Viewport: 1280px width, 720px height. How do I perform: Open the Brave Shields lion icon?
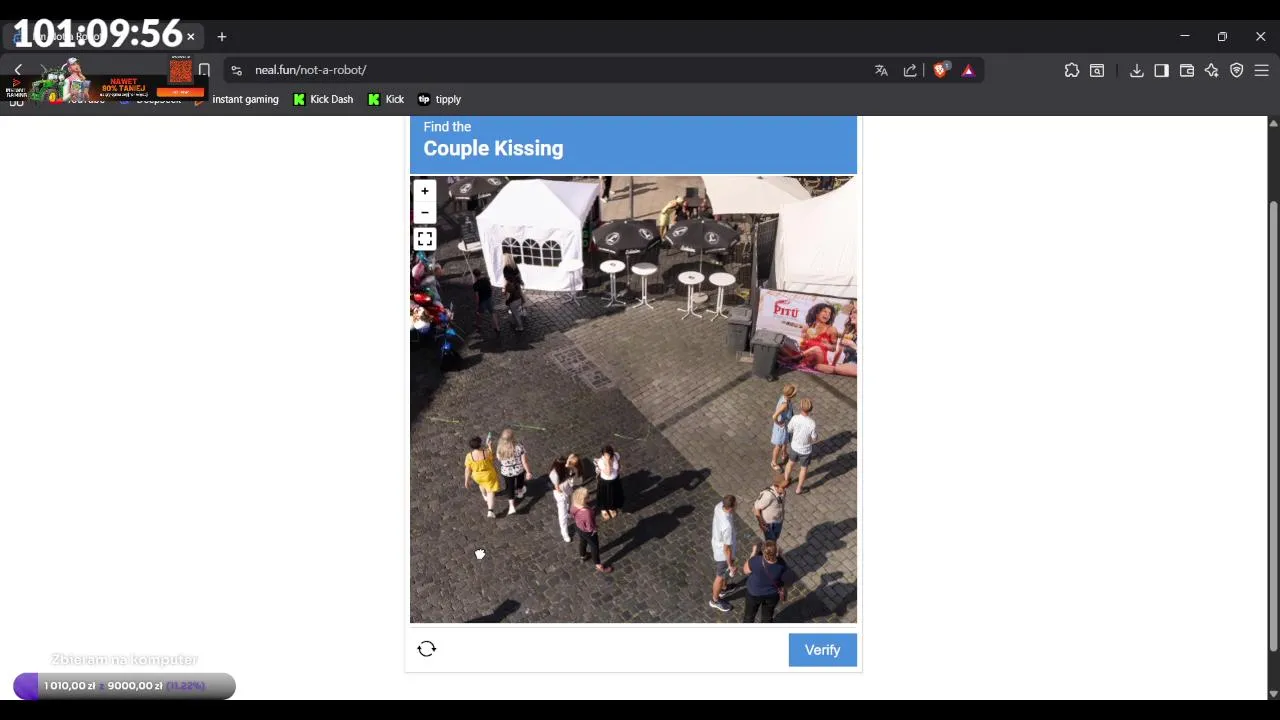tap(940, 70)
